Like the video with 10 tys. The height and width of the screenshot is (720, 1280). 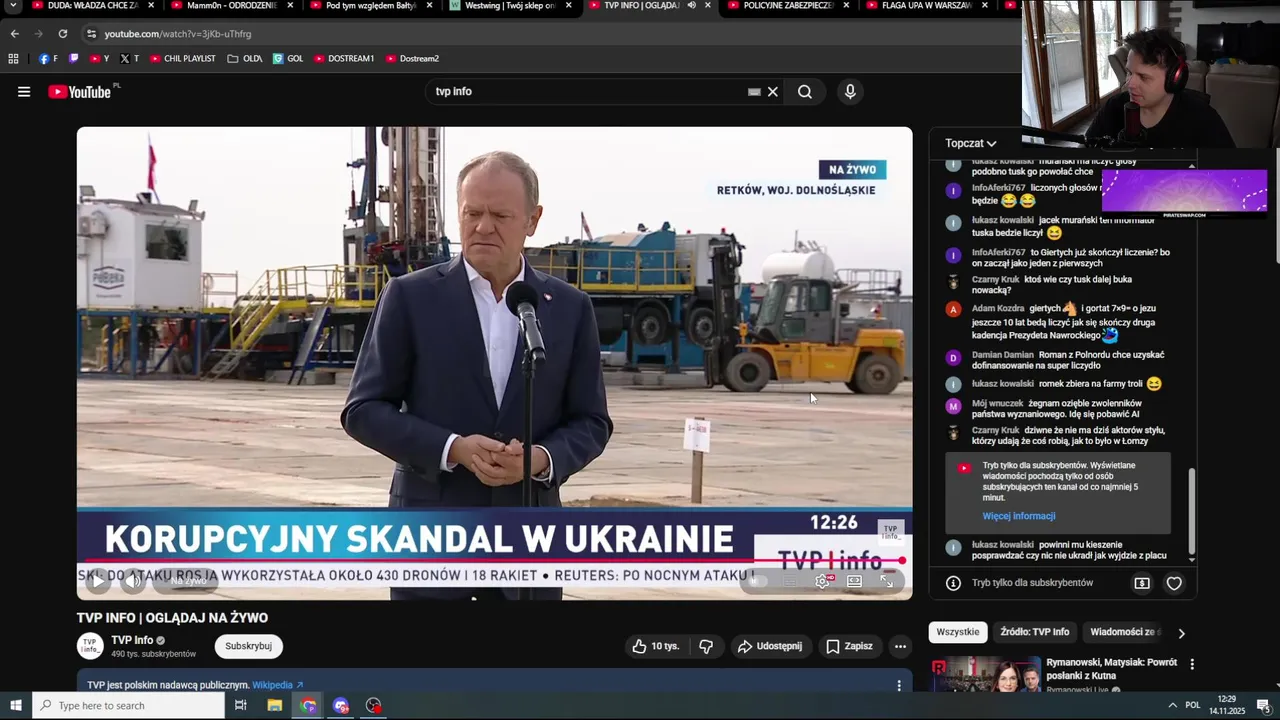655,646
